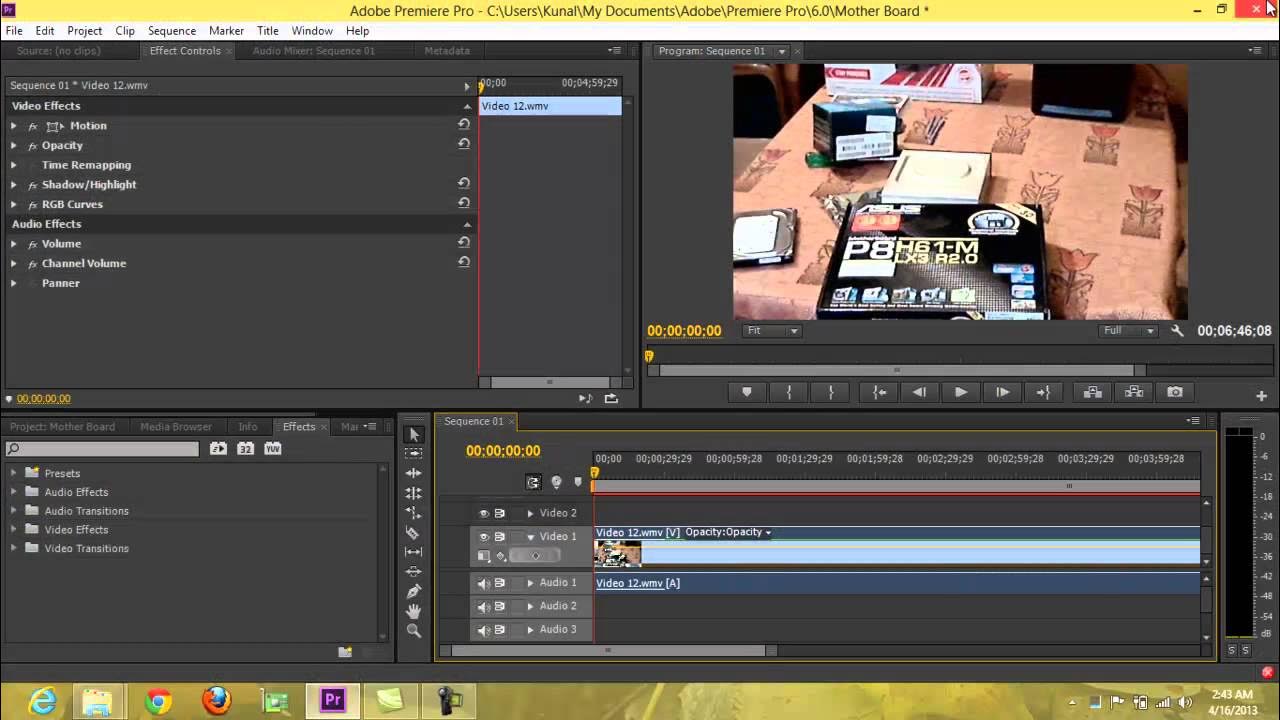This screenshot has height=720, width=1280.
Task: Open the Fit zoom level dropdown
Action: 772,330
